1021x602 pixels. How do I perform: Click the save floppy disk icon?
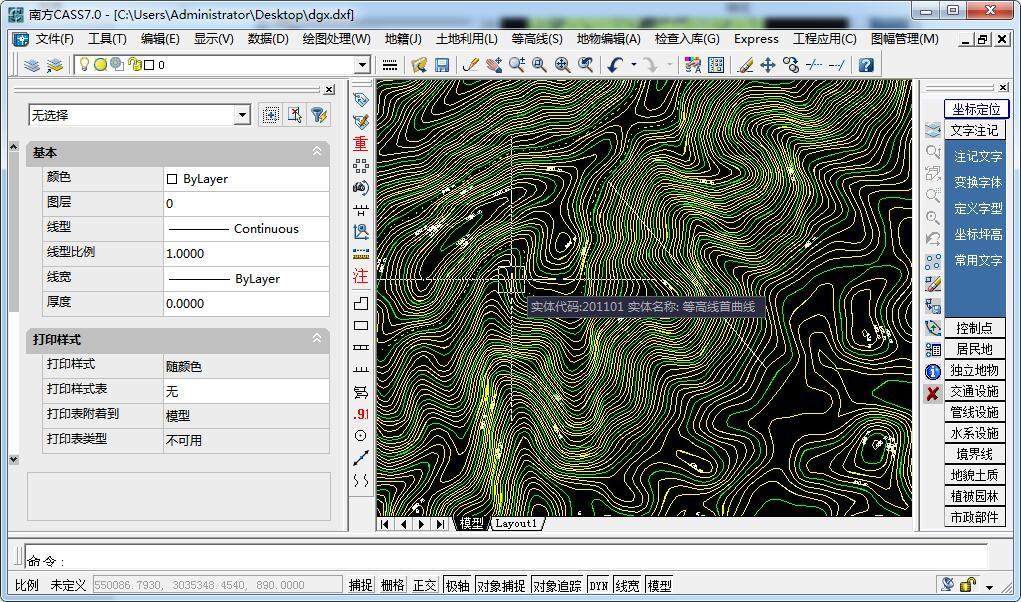[x=442, y=65]
